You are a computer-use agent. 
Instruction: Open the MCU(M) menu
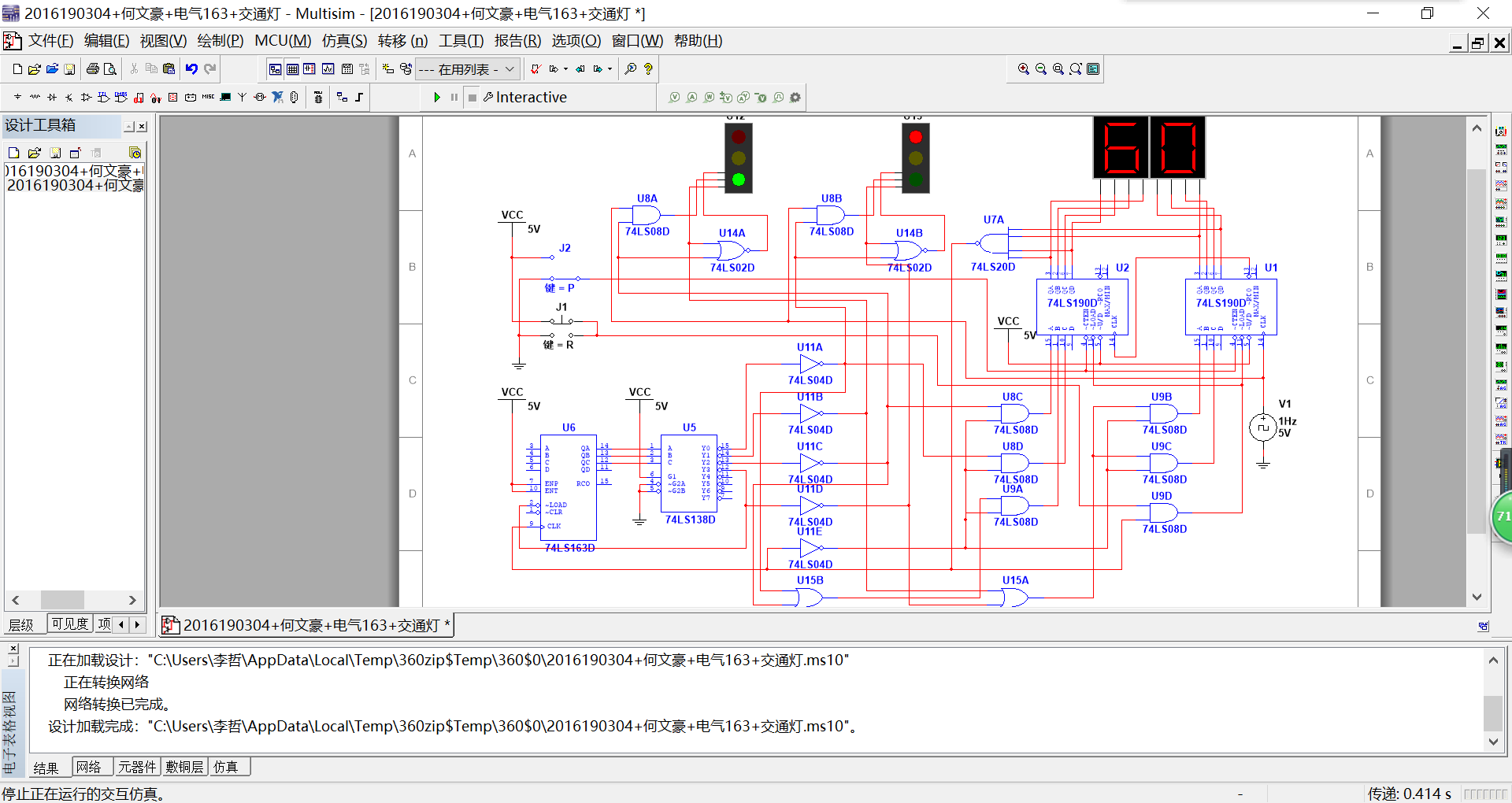pyautogui.click(x=283, y=41)
